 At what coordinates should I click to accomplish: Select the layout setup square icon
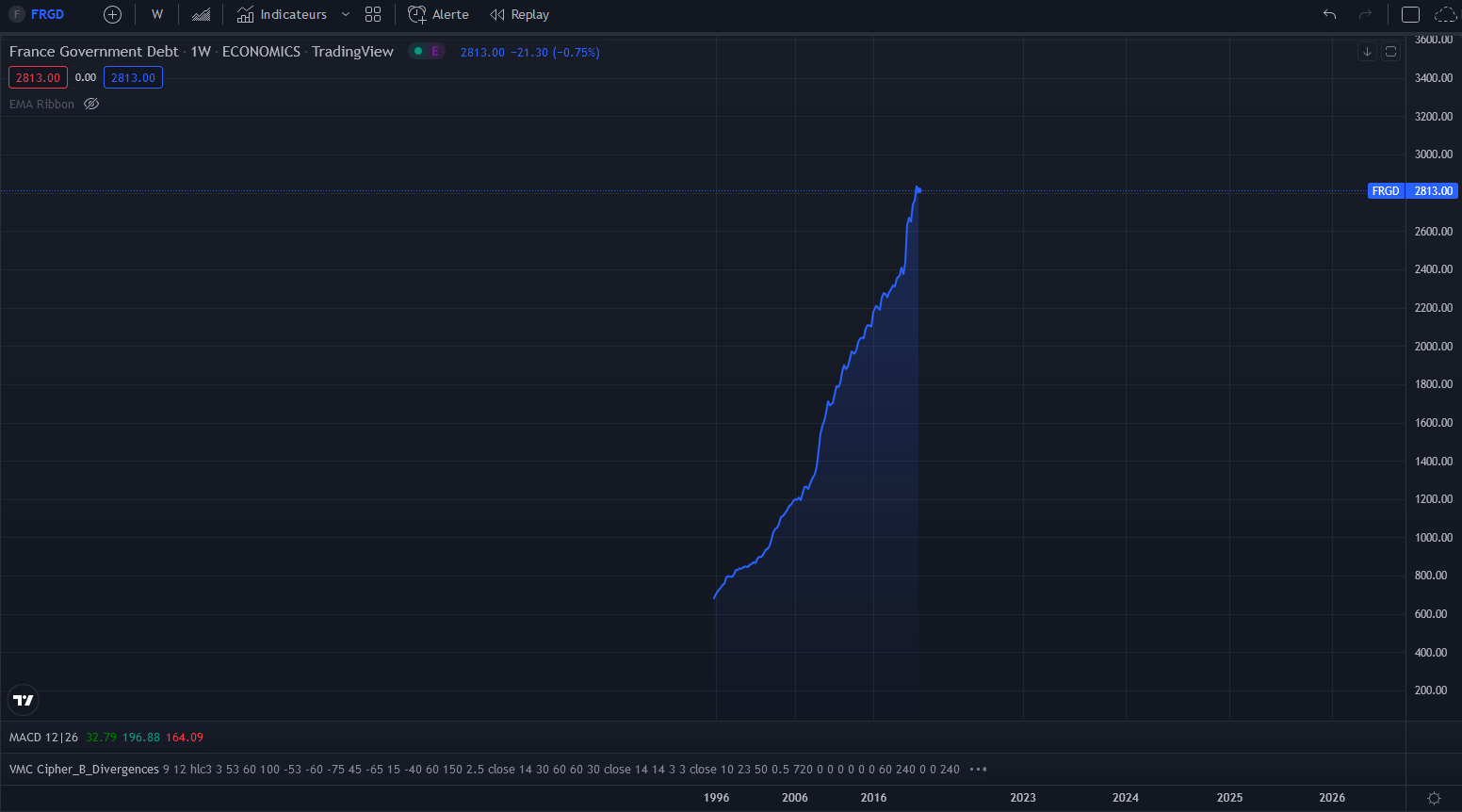tap(1410, 14)
